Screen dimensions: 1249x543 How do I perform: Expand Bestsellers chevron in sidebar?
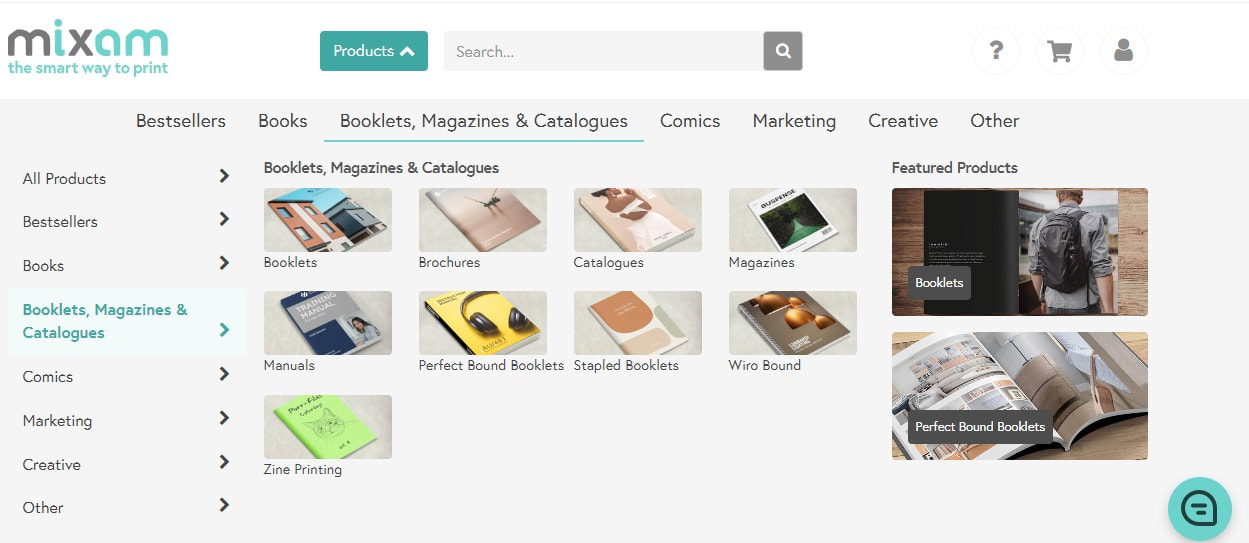click(224, 219)
